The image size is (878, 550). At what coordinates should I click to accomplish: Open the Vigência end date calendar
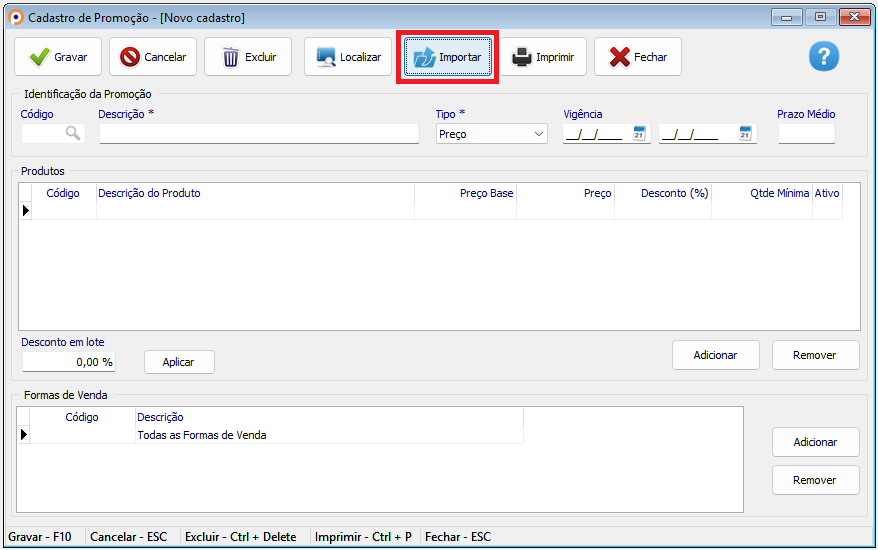pos(745,134)
